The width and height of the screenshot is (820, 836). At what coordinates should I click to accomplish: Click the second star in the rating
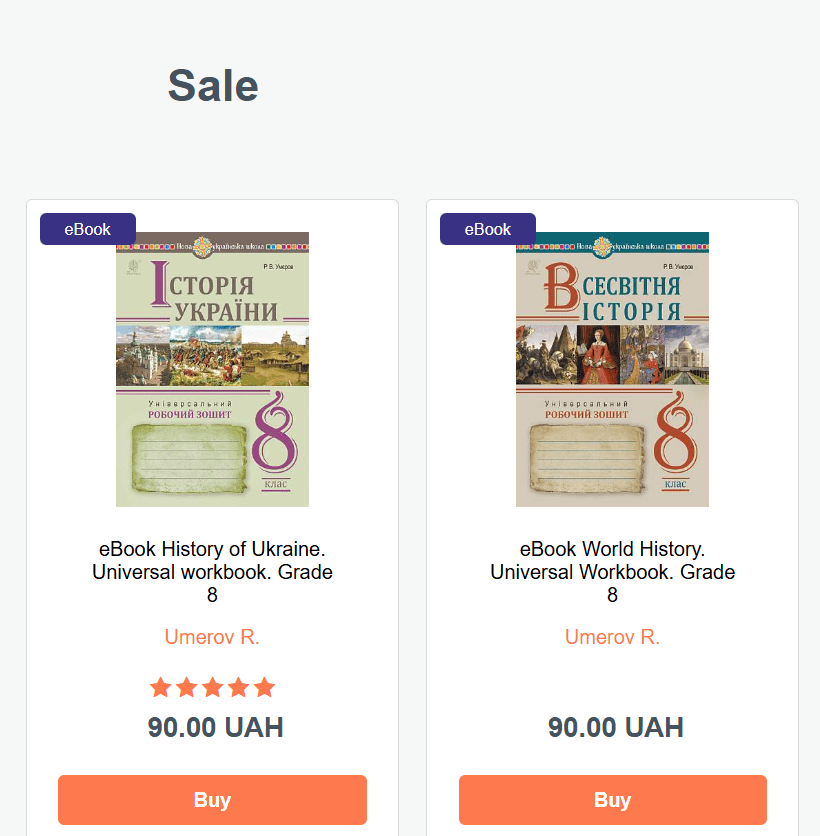[186, 688]
